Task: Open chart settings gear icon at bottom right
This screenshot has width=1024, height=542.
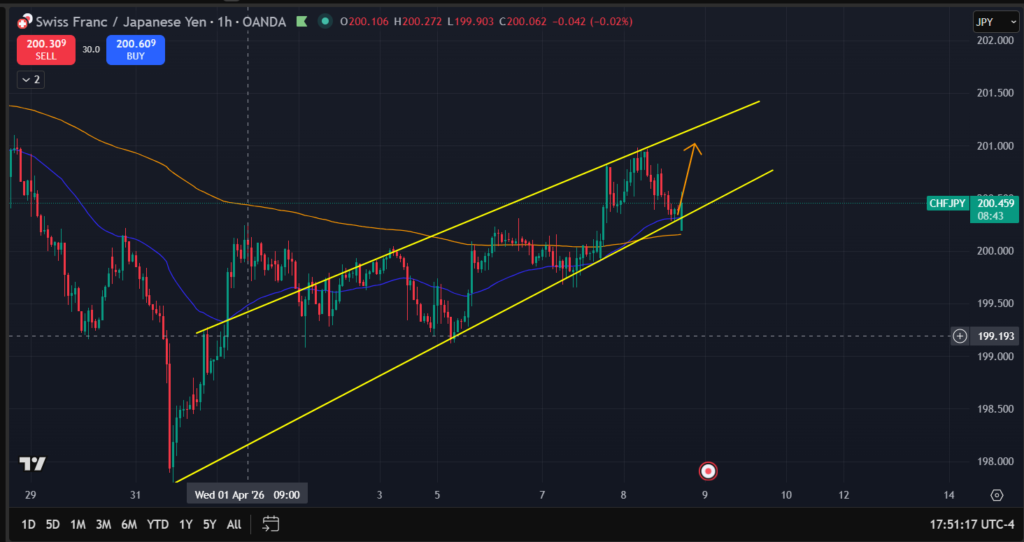Action: point(997,495)
